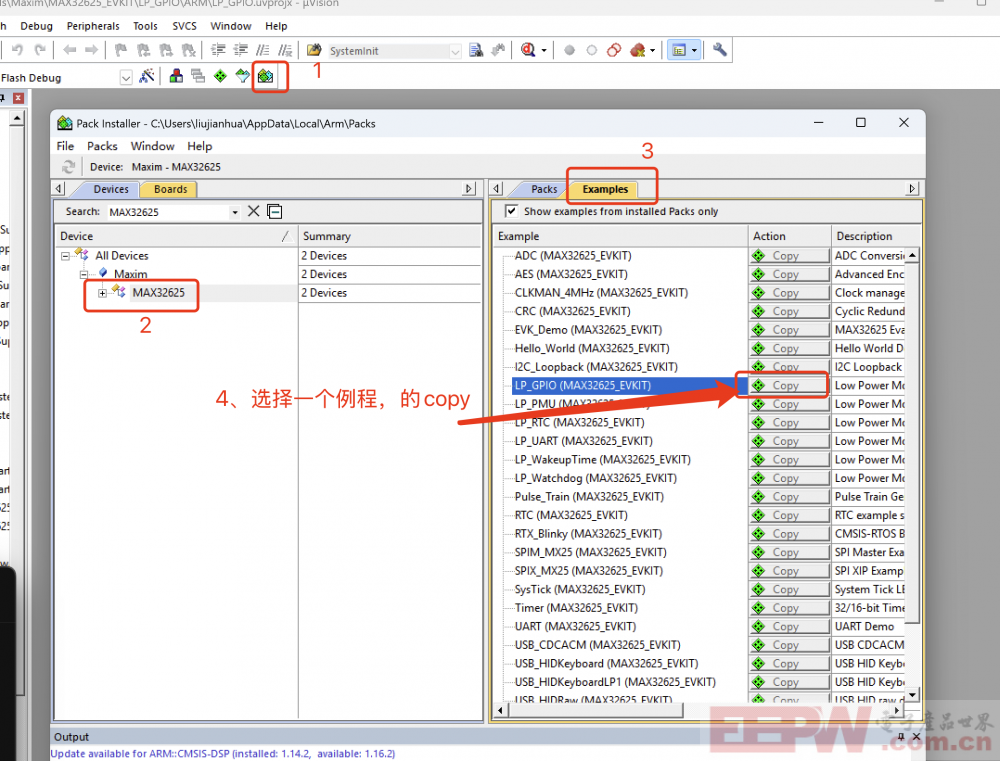Navigate backwards with the left arrow icon
Image resolution: width=1000 pixels, height=761 pixels.
click(x=70, y=50)
